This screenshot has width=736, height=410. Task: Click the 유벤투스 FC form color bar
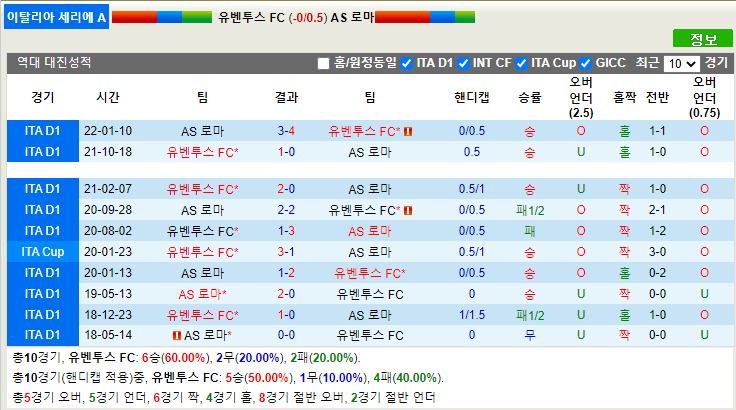(162, 17)
